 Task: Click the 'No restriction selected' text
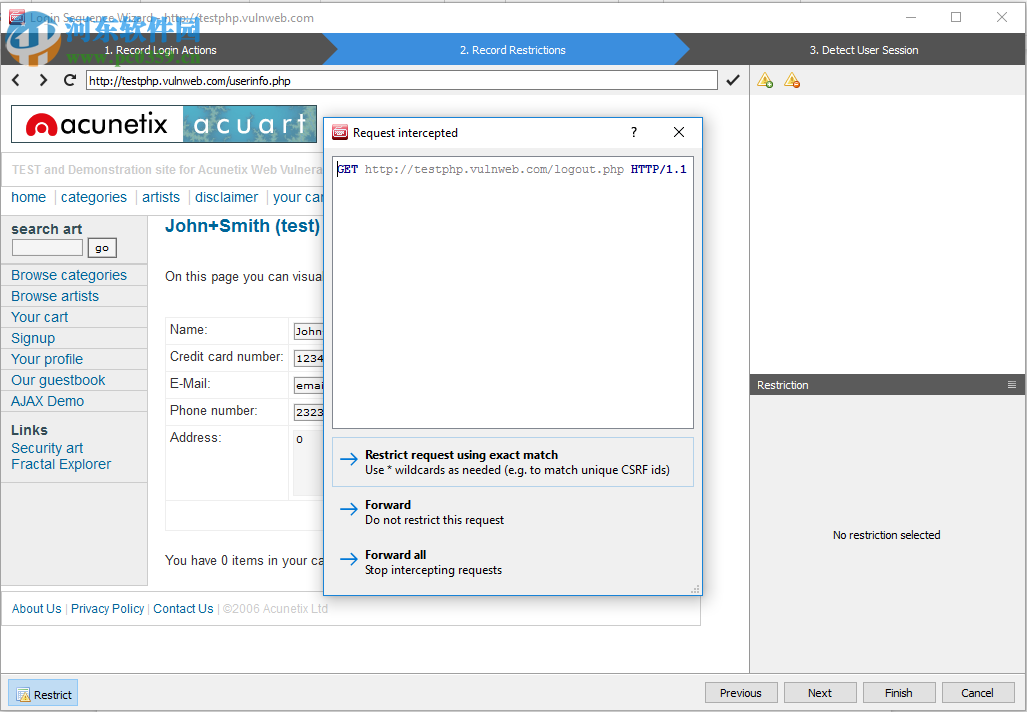pyautogui.click(x=887, y=535)
